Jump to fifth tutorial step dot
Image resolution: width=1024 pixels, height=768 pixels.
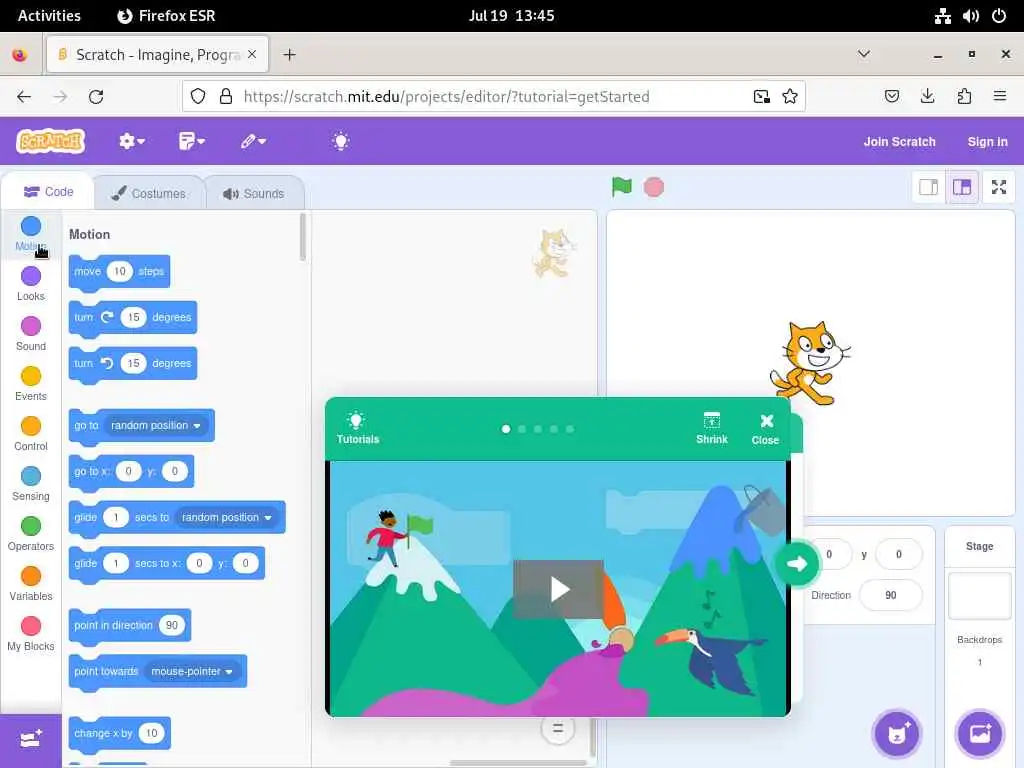click(570, 429)
